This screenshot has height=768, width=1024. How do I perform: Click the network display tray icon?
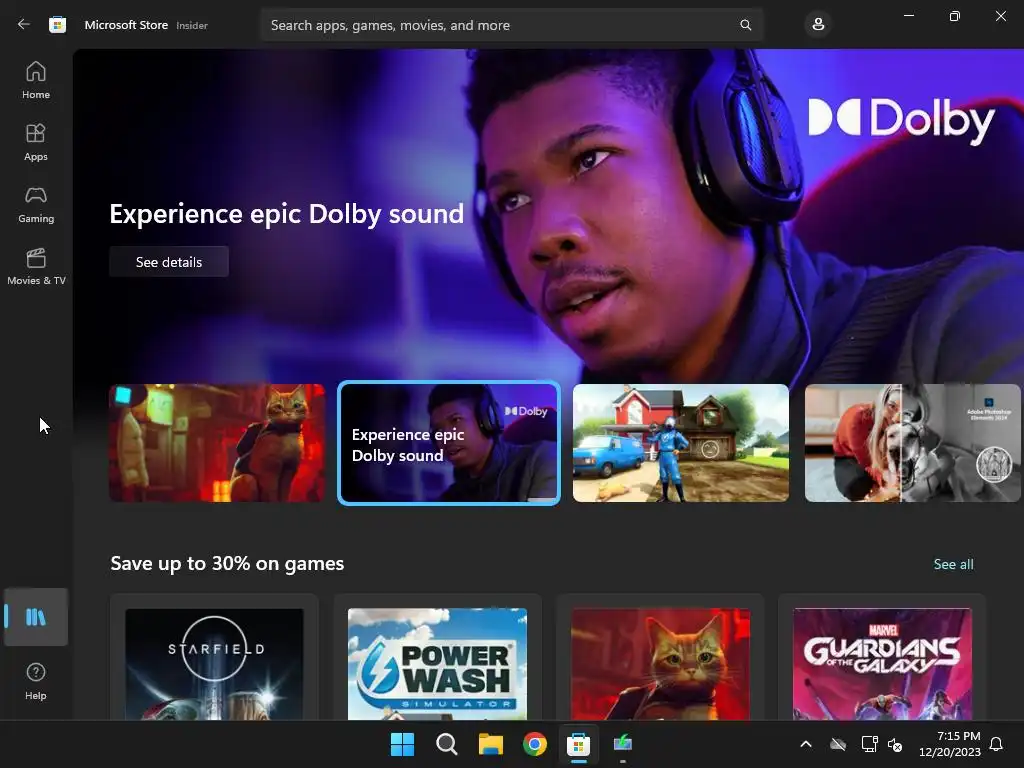tap(869, 744)
